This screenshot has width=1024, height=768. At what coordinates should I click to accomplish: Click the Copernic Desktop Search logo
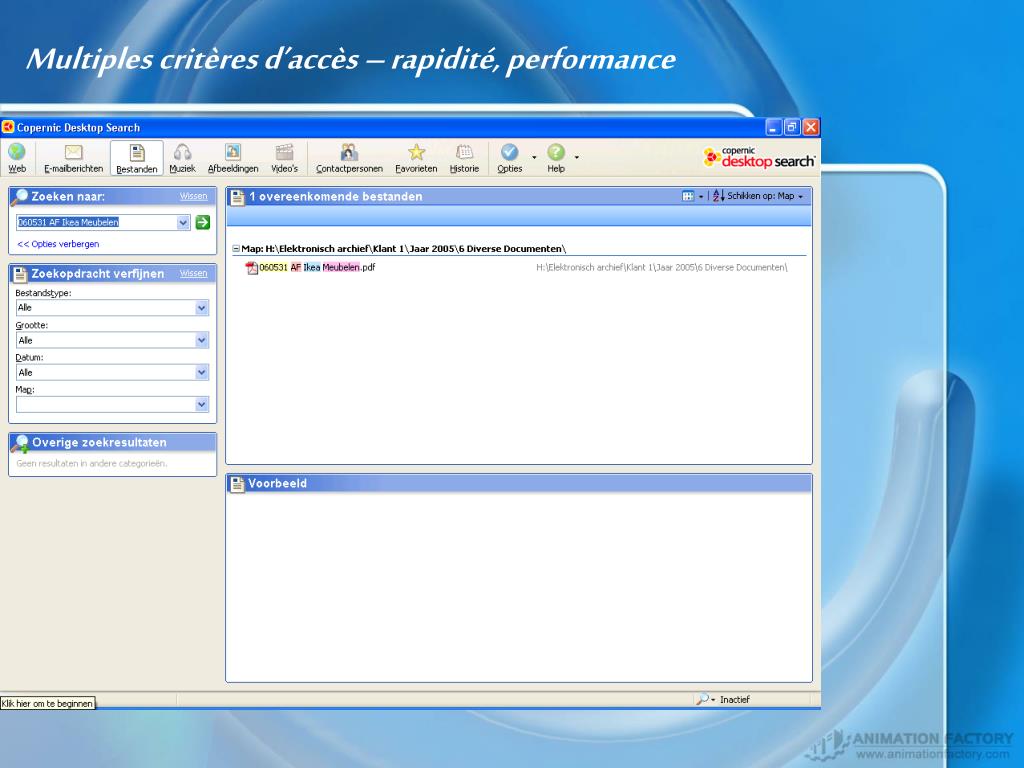(759, 157)
